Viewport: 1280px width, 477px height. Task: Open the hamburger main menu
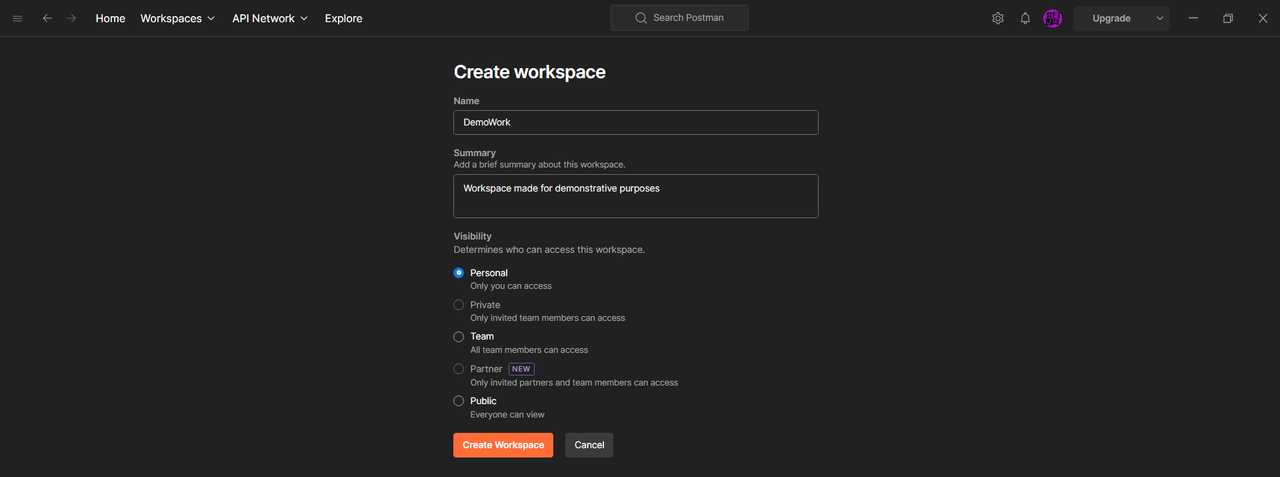click(x=17, y=18)
